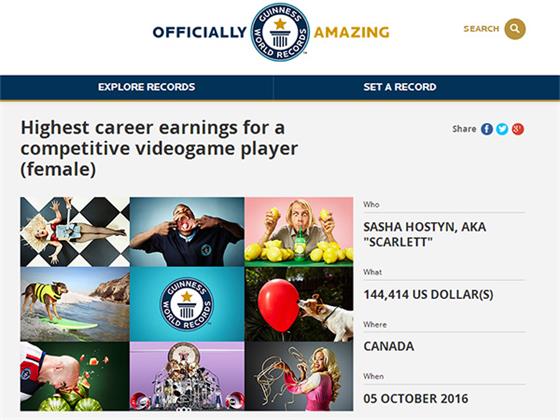Select the checkered floor woman photo
Image resolution: width=560 pixels, height=420 pixels.
point(75,232)
